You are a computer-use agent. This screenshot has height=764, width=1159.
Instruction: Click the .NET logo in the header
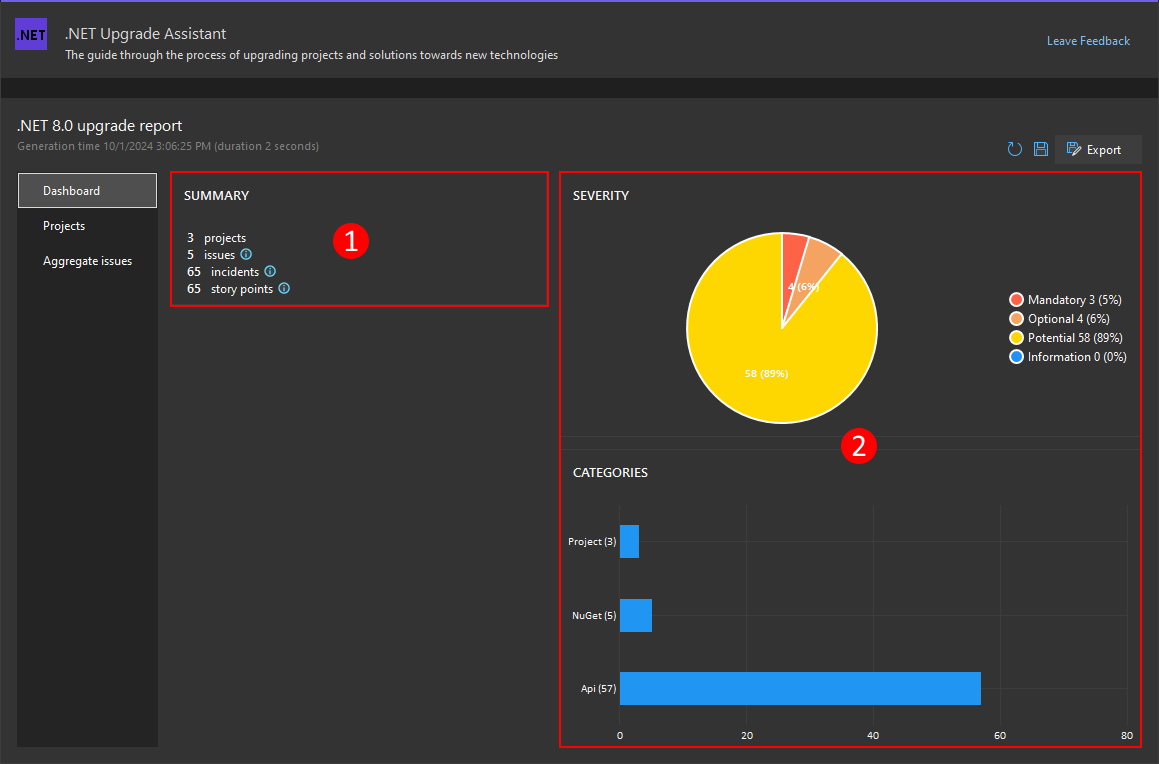tap(31, 33)
